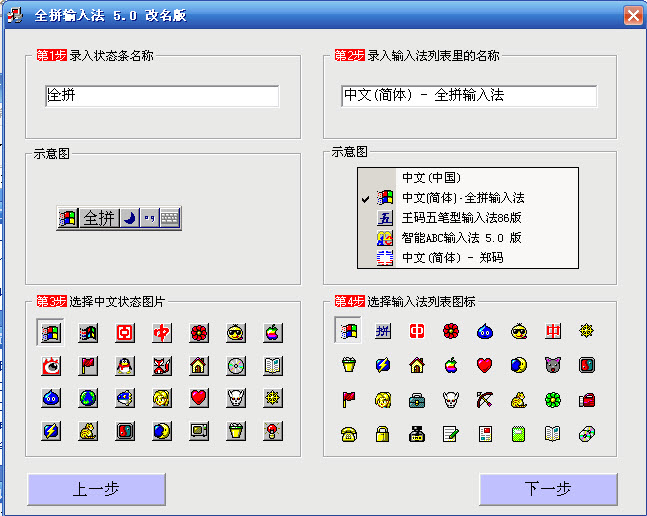Choose the green flower list icon

553,400
